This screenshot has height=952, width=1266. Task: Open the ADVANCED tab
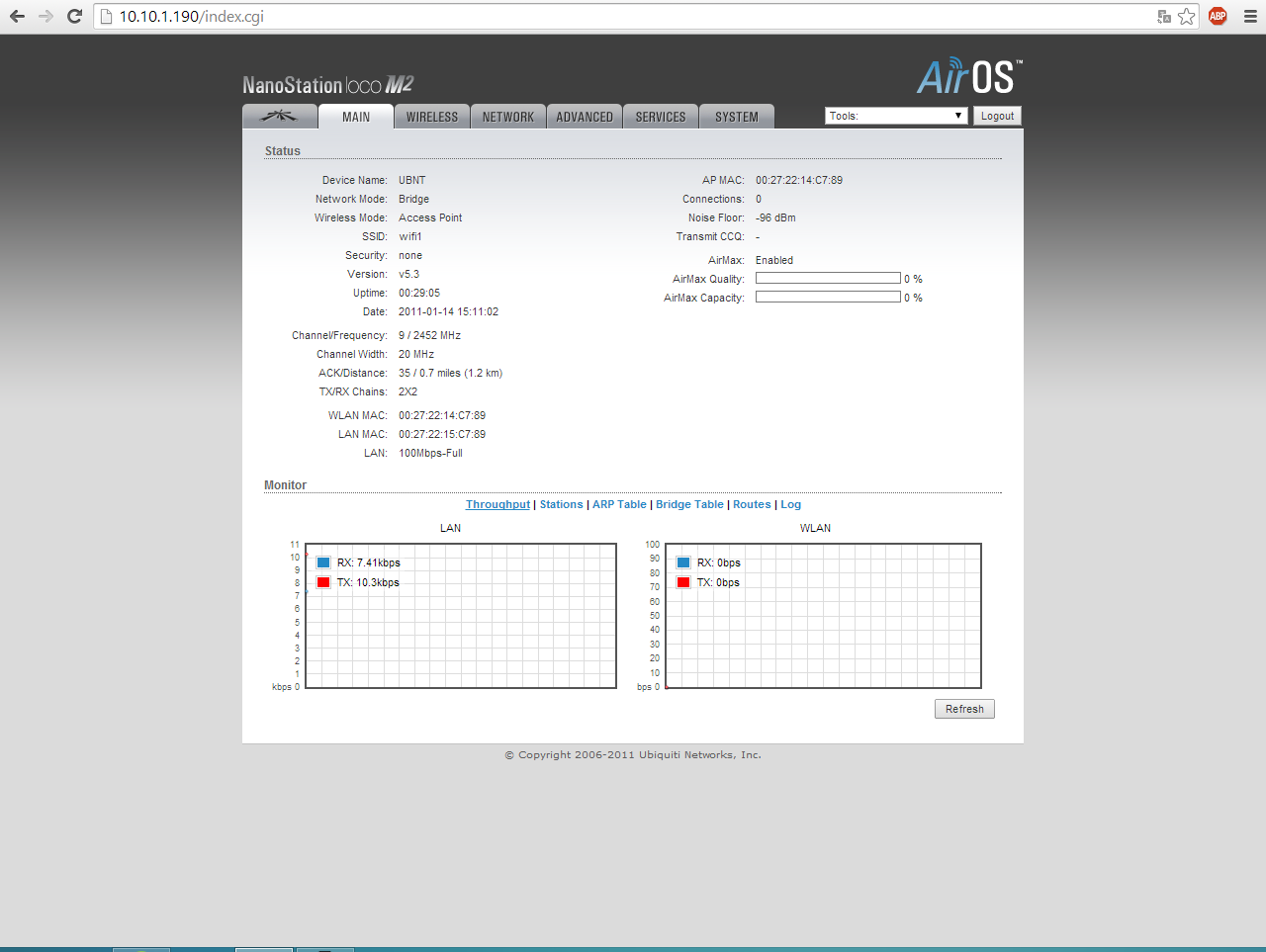(x=585, y=117)
